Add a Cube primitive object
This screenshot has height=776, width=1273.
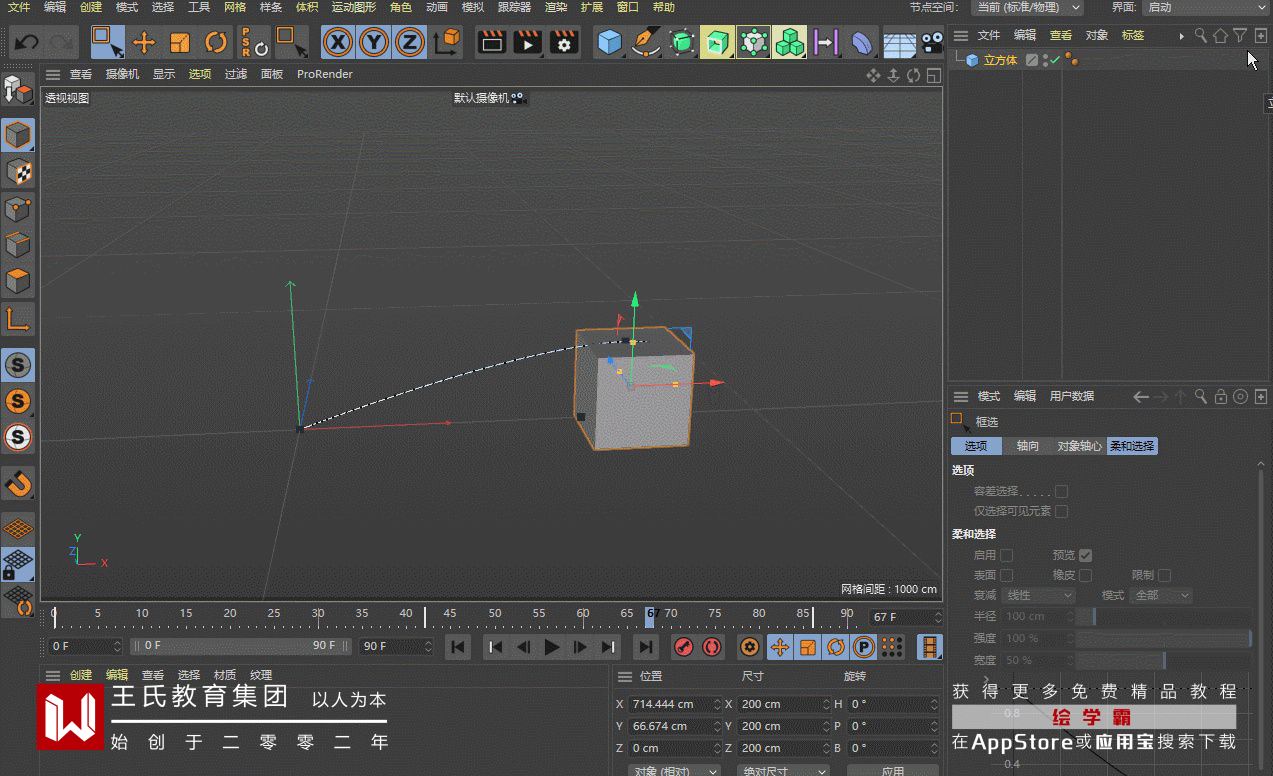(609, 42)
